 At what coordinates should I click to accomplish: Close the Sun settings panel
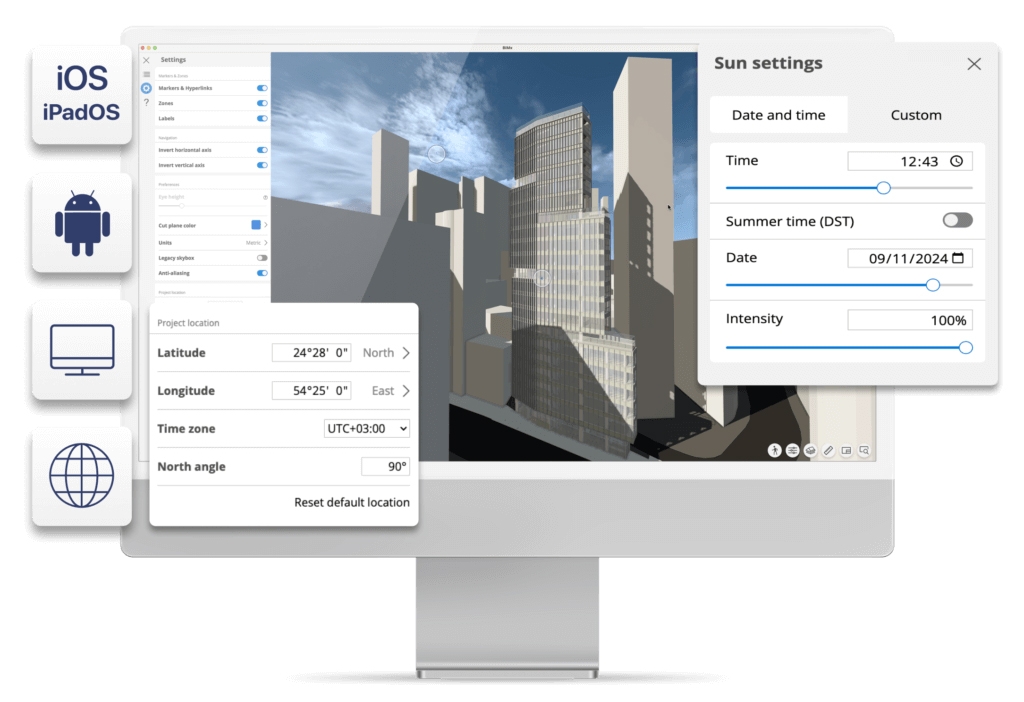click(x=974, y=63)
